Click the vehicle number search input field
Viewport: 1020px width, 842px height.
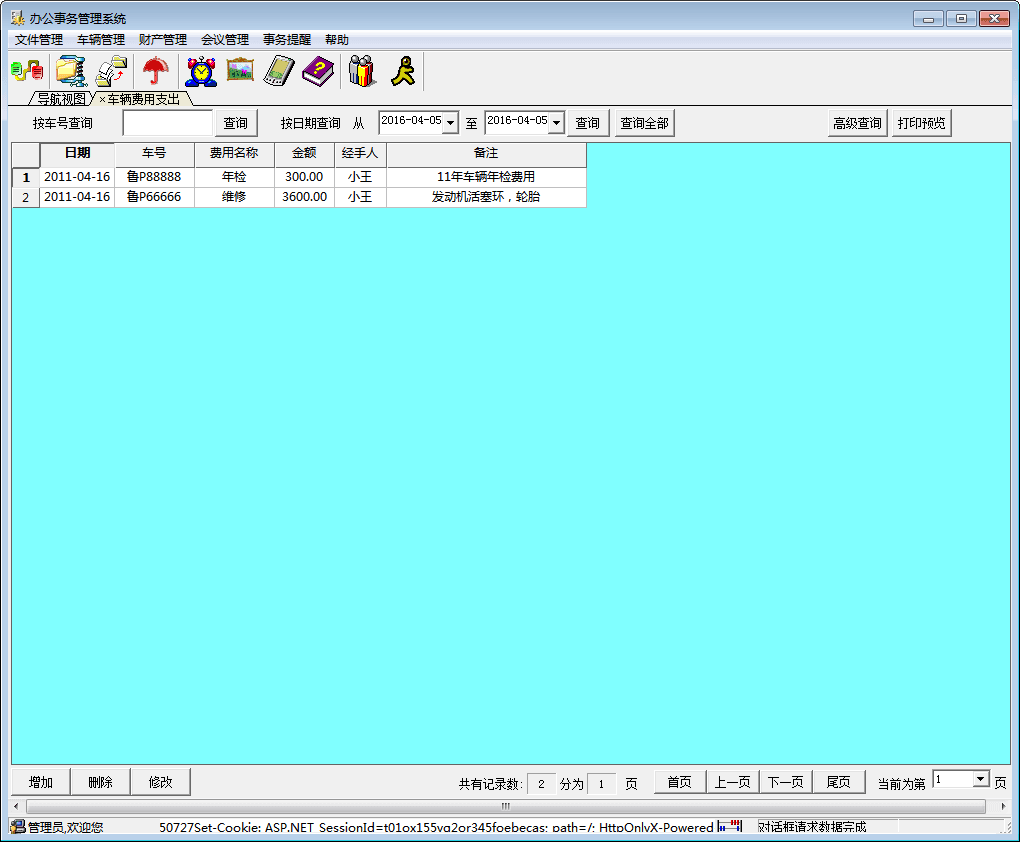coord(167,123)
